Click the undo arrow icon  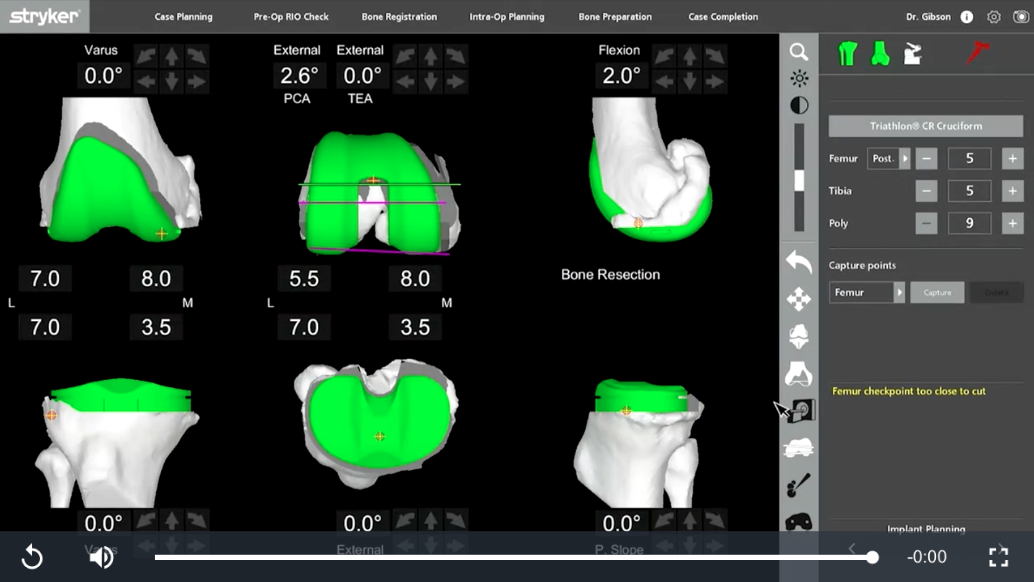799,261
